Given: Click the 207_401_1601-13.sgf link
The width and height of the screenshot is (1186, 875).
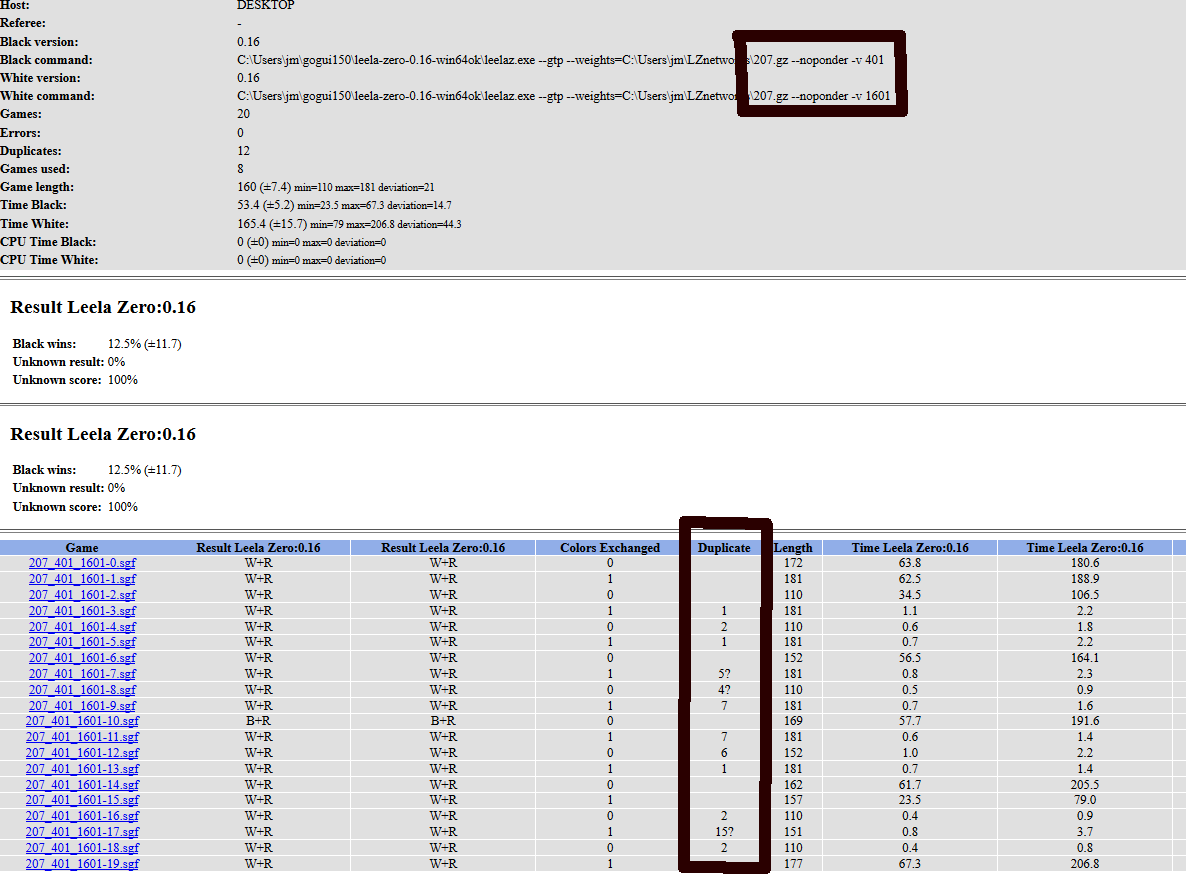Looking at the screenshot, I should [x=82, y=769].
